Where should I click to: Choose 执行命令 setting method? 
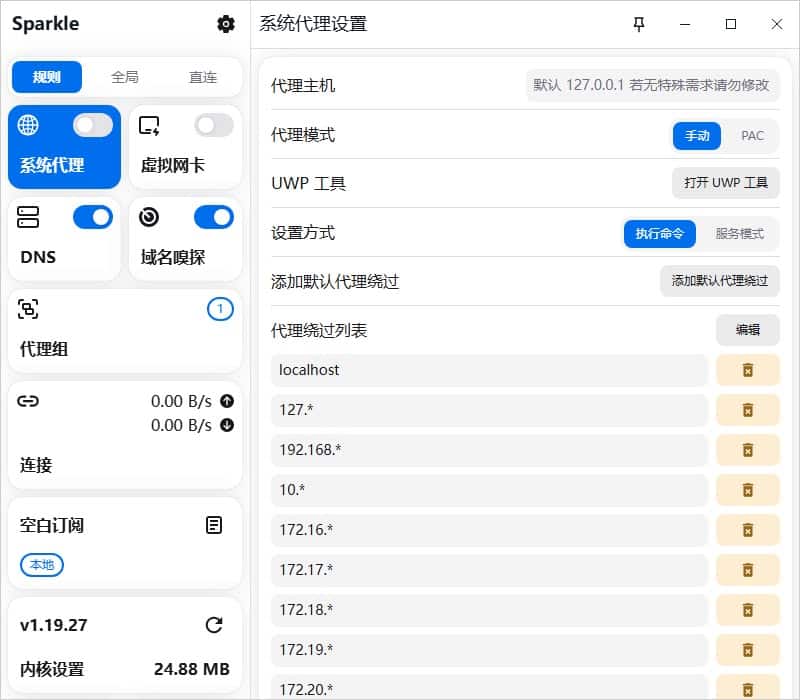(x=660, y=234)
